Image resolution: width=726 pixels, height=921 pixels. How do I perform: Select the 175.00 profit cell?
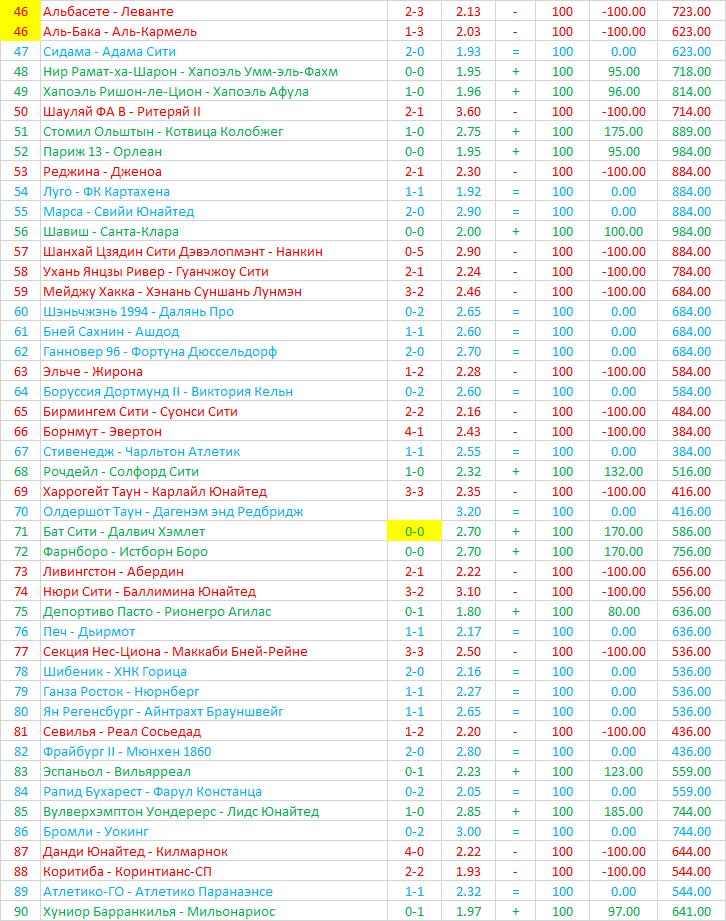click(624, 131)
